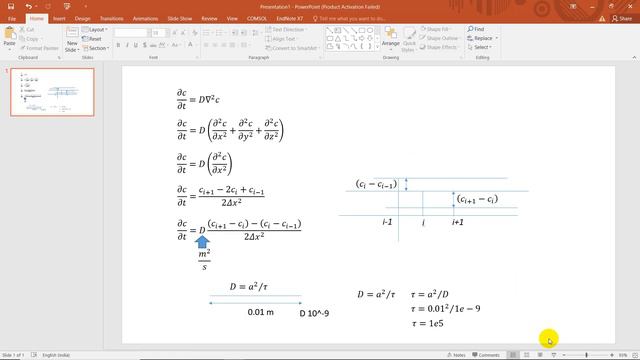Click the Undo arrow icon
This screenshot has width=640, height=360.
[x=28, y=7]
